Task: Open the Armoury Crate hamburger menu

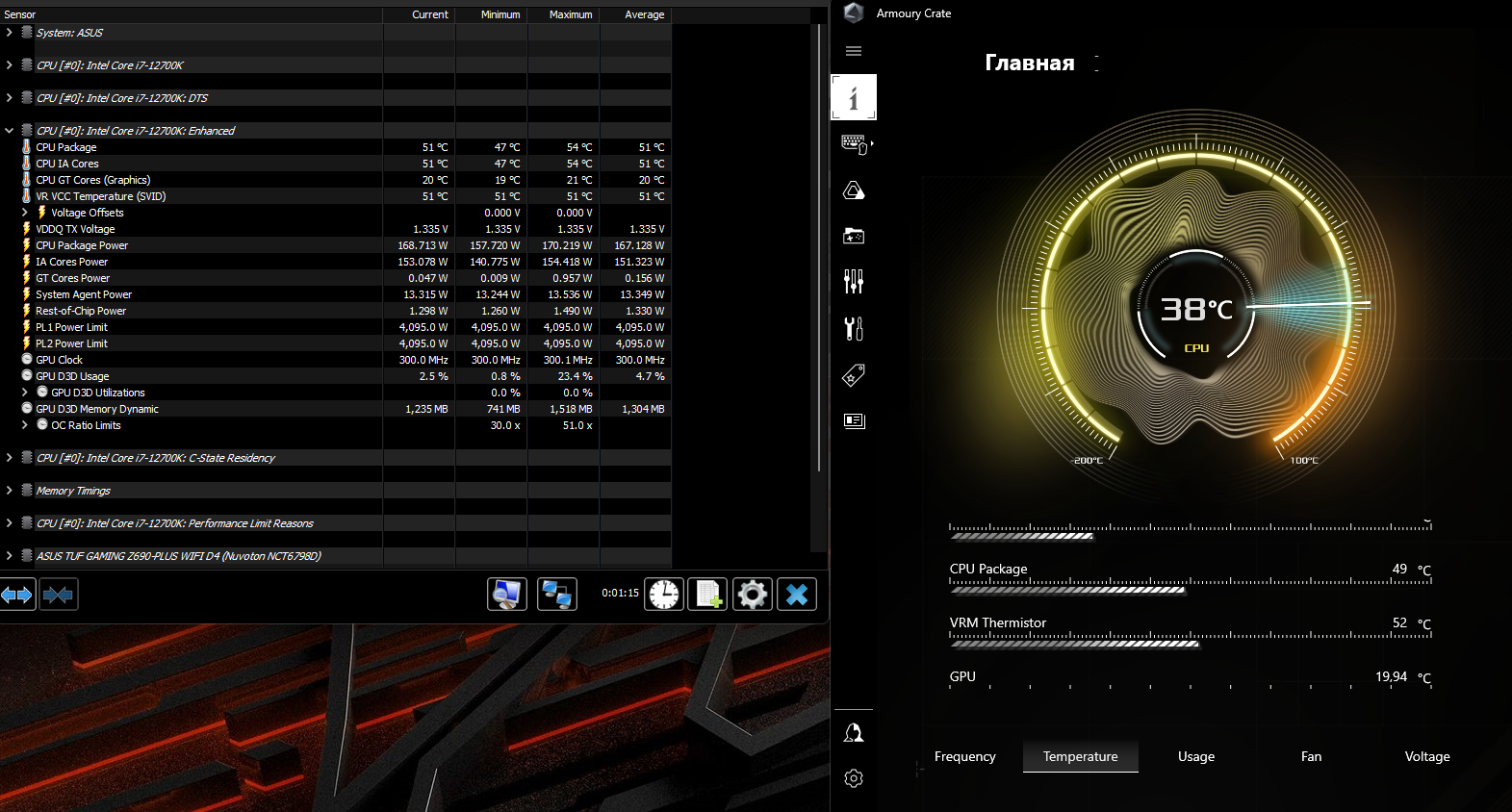Action: (854, 51)
